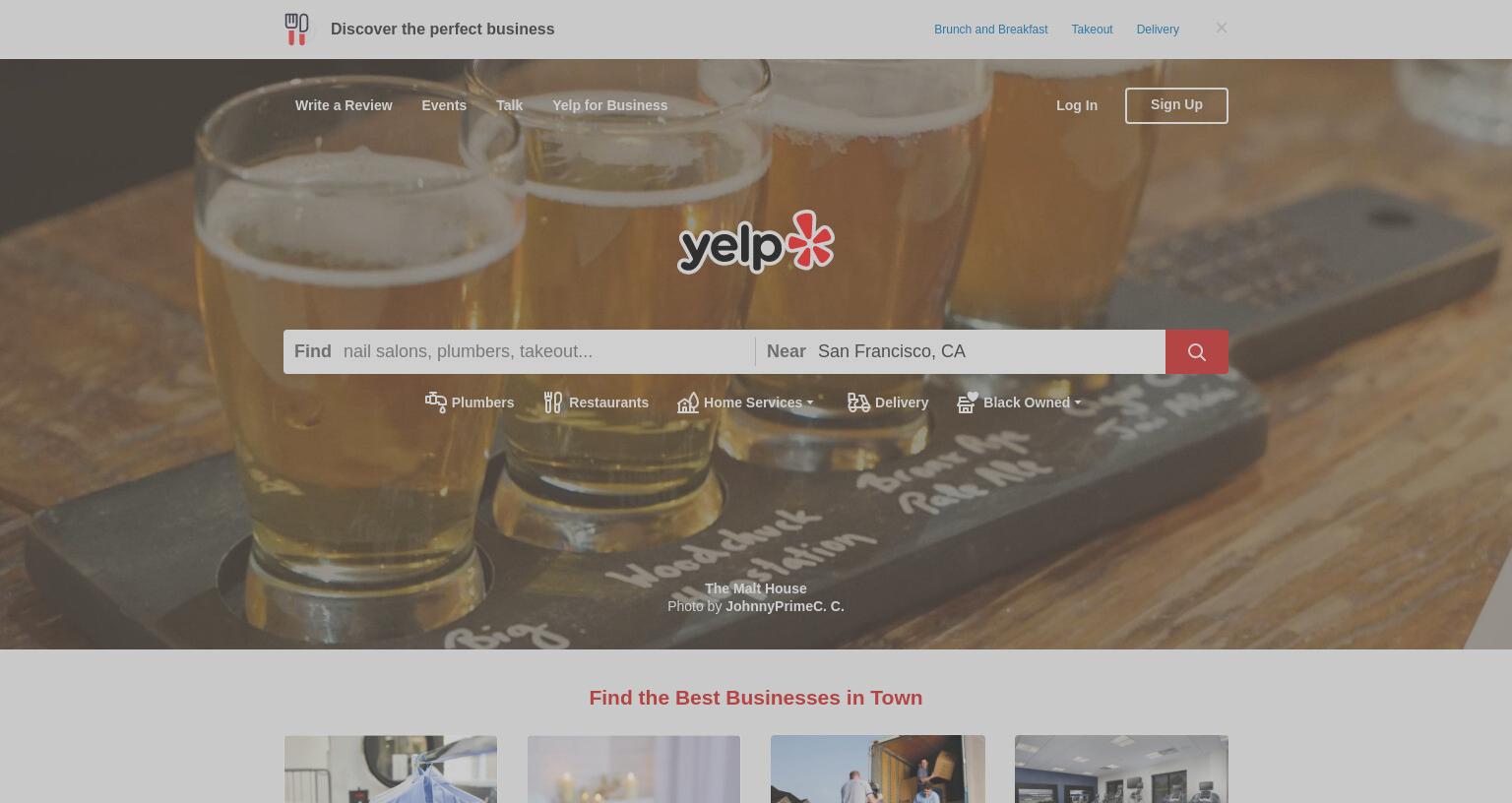This screenshot has width=1512, height=803.
Task: Click the Black Owned storefront icon
Action: point(968,401)
